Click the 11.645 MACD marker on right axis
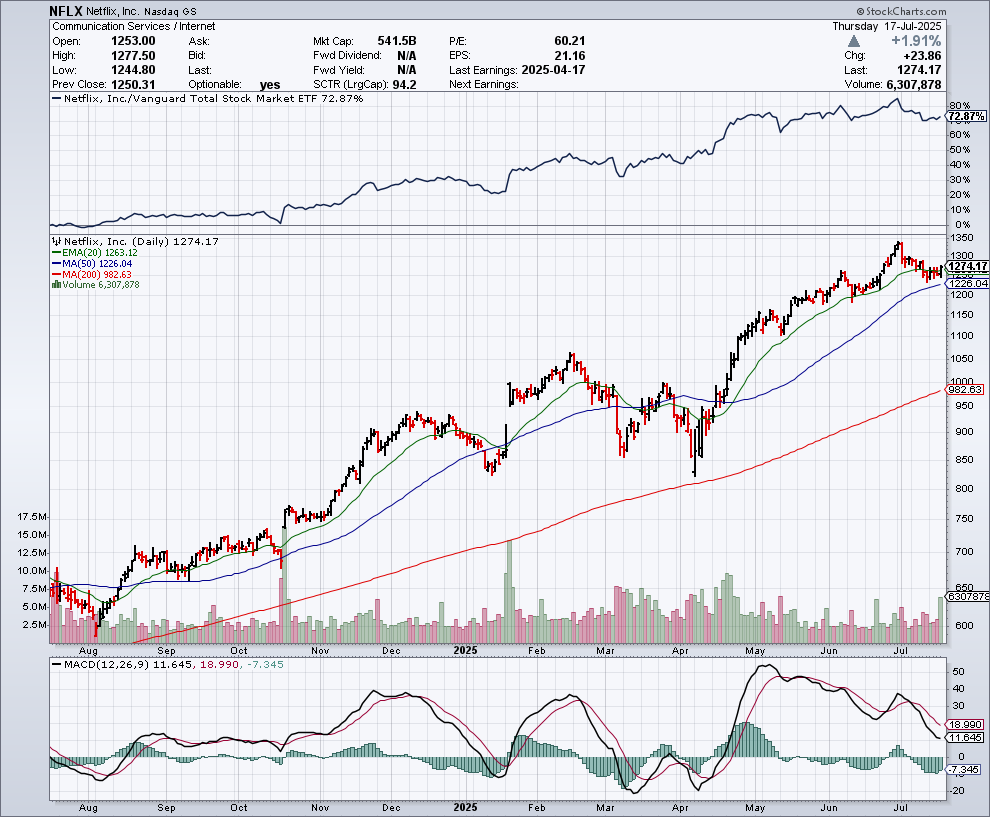Image resolution: width=990 pixels, height=817 pixels. click(x=964, y=737)
